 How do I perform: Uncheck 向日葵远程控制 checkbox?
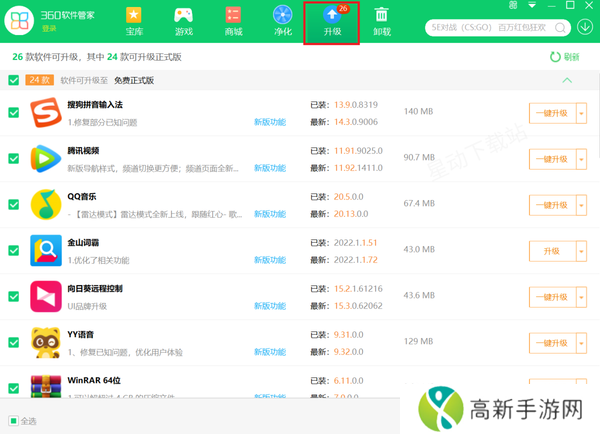(x=14, y=296)
